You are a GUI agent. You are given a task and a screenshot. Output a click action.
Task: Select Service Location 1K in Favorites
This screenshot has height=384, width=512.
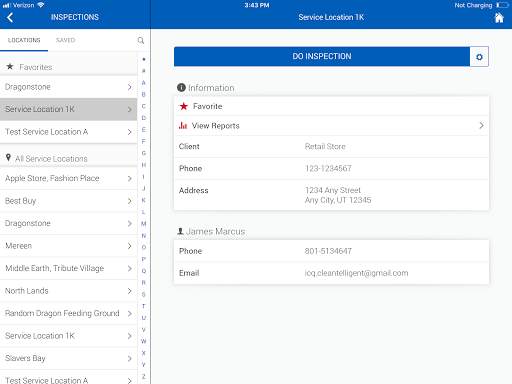[x=68, y=109]
